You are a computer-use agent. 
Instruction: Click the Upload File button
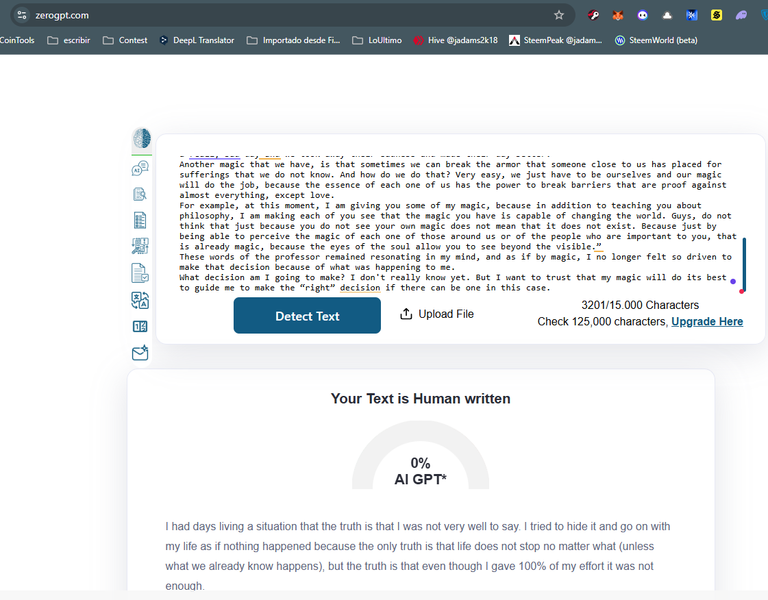[x=437, y=314]
